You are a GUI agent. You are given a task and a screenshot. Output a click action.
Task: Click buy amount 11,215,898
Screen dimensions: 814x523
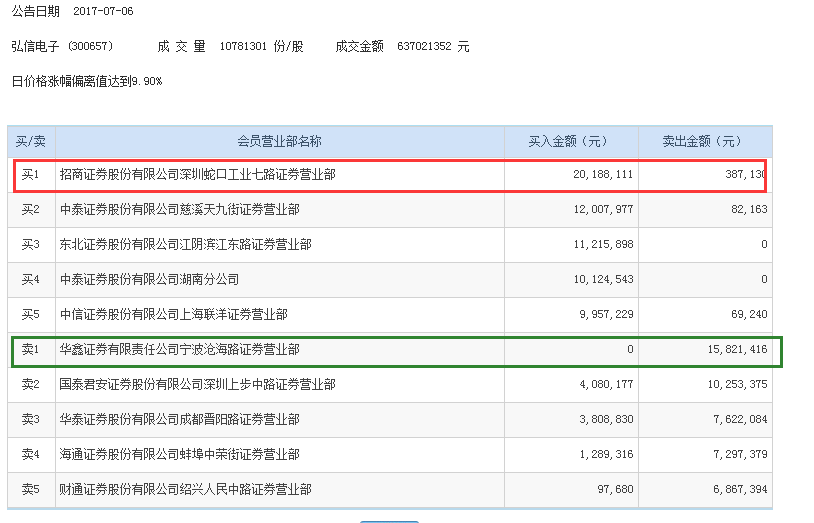[603, 244]
